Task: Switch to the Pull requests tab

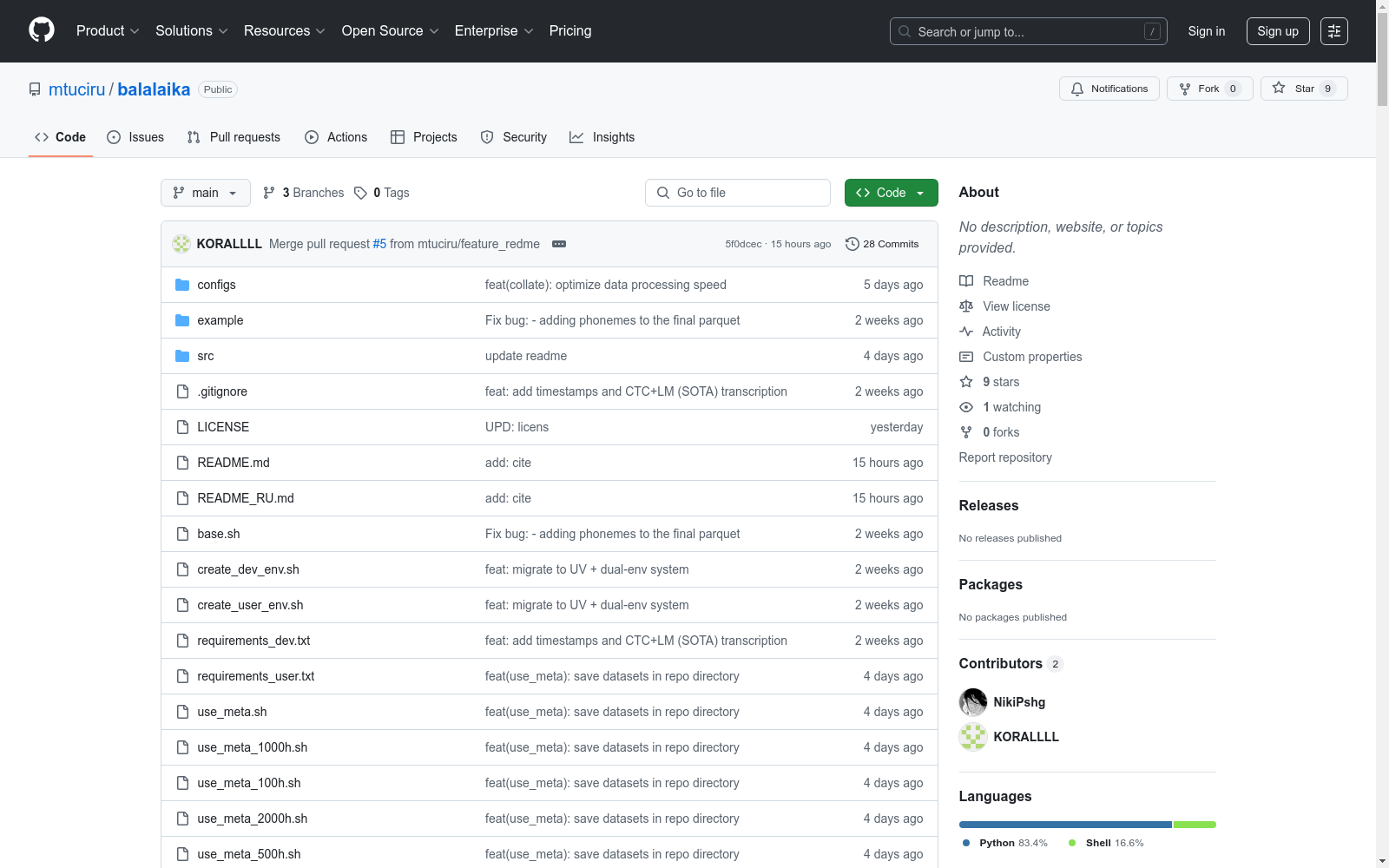Action: pyautogui.click(x=234, y=137)
